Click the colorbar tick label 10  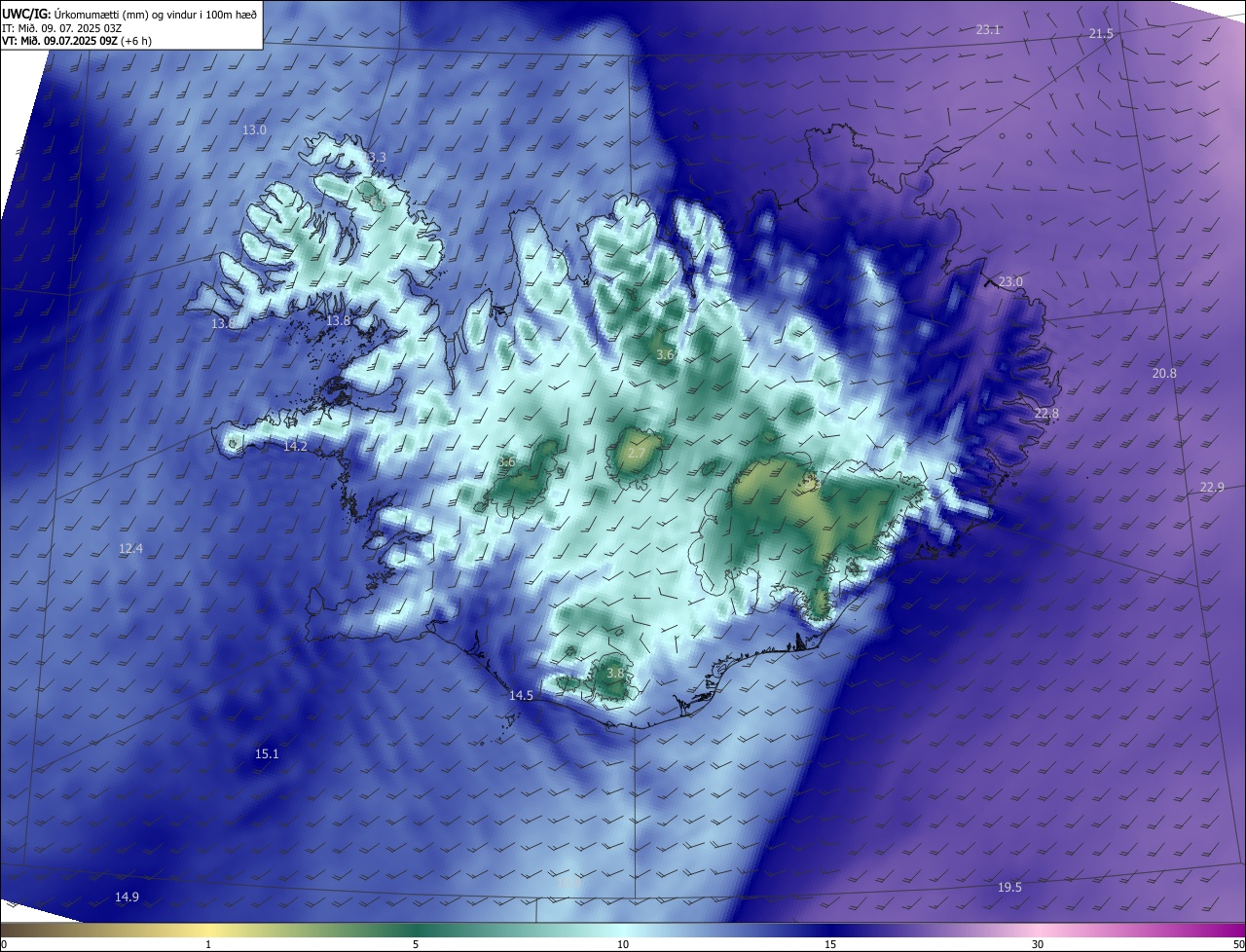coord(623,944)
